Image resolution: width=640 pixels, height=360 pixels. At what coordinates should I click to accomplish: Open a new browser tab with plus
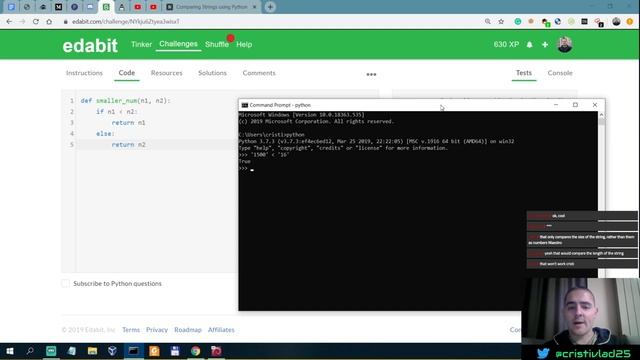click(x=270, y=7)
